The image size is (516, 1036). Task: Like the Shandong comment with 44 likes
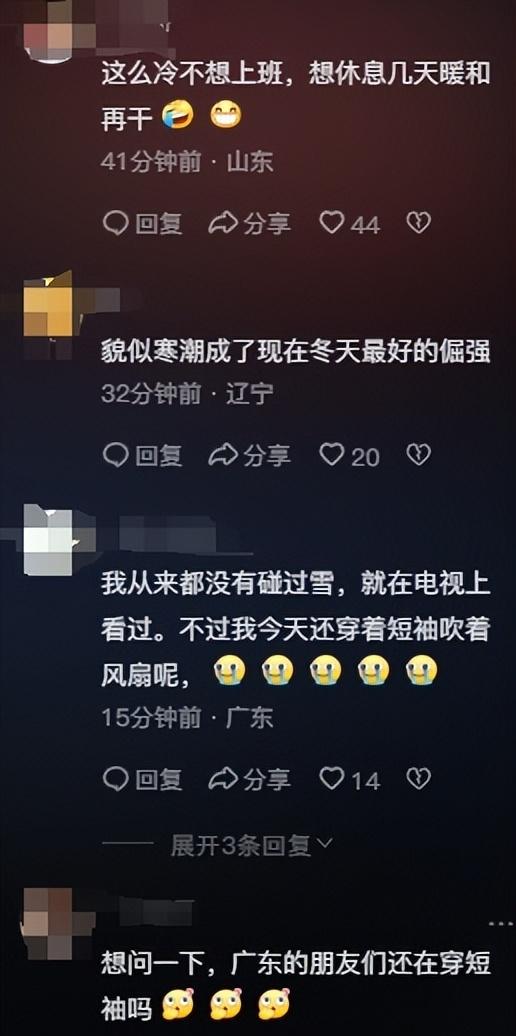pyautogui.click(x=350, y=223)
